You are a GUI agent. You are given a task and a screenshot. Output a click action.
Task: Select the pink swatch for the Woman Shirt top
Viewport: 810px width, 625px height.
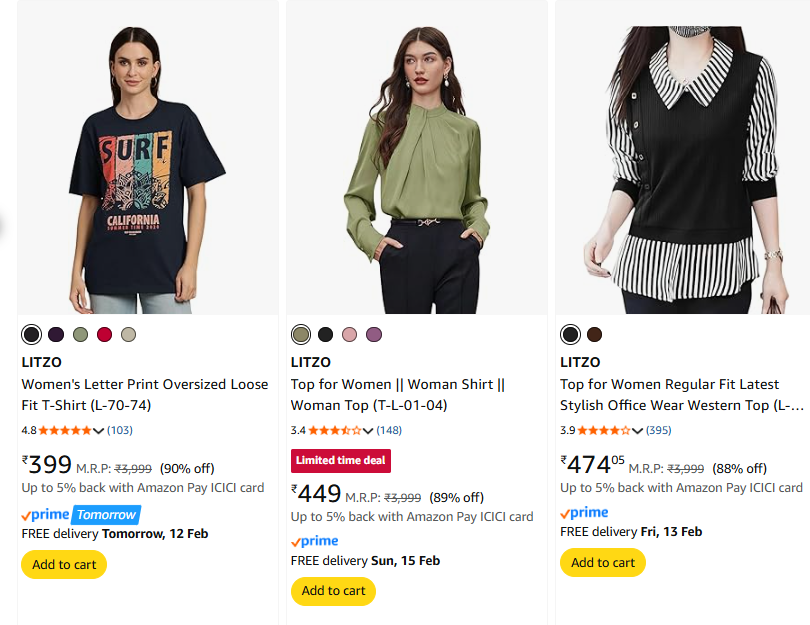coord(349,334)
